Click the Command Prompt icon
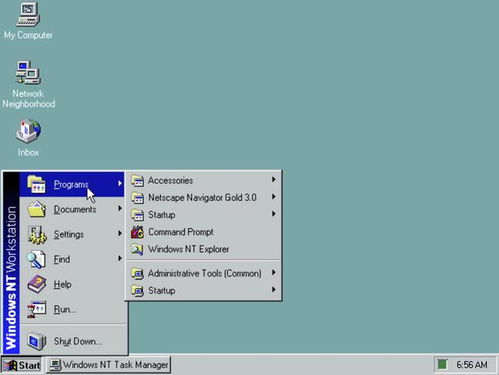499x375 pixels. [137, 232]
